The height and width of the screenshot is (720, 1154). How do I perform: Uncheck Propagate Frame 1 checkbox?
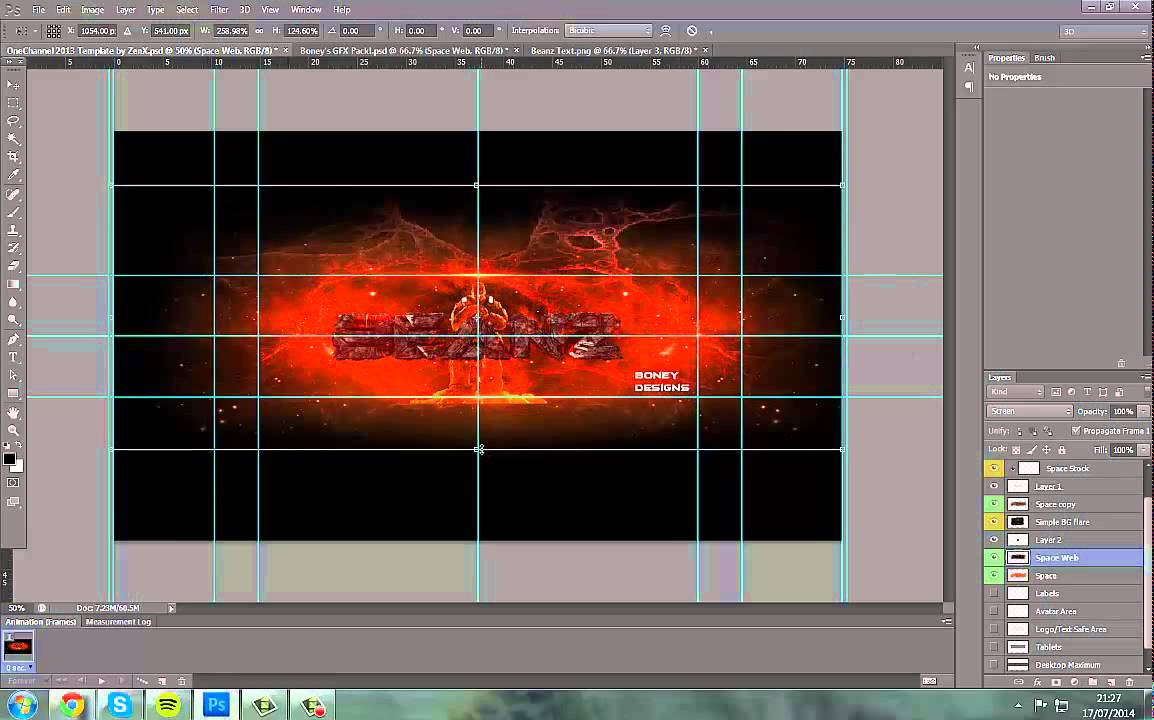[1076, 431]
